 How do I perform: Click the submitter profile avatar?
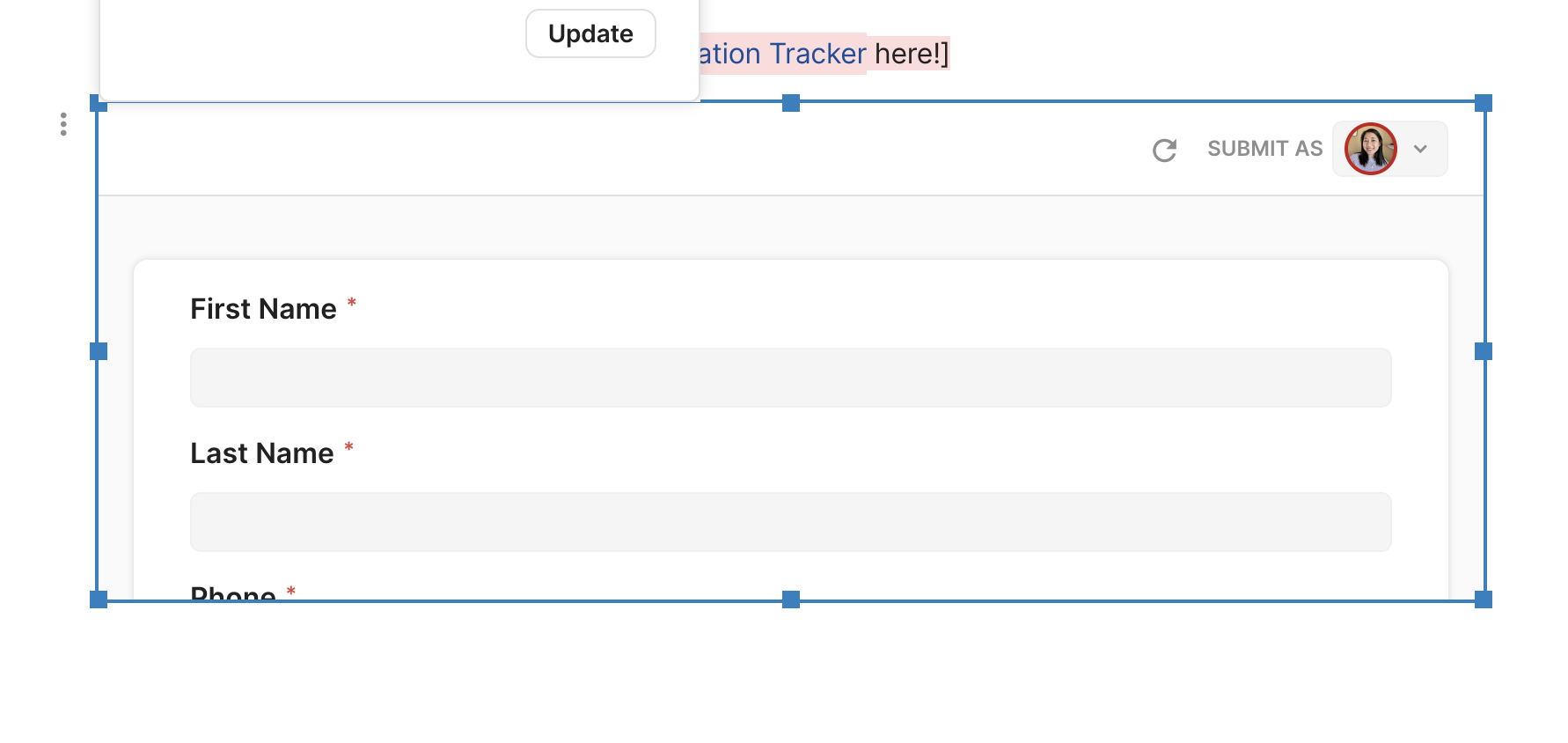[x=1370, y=149]
